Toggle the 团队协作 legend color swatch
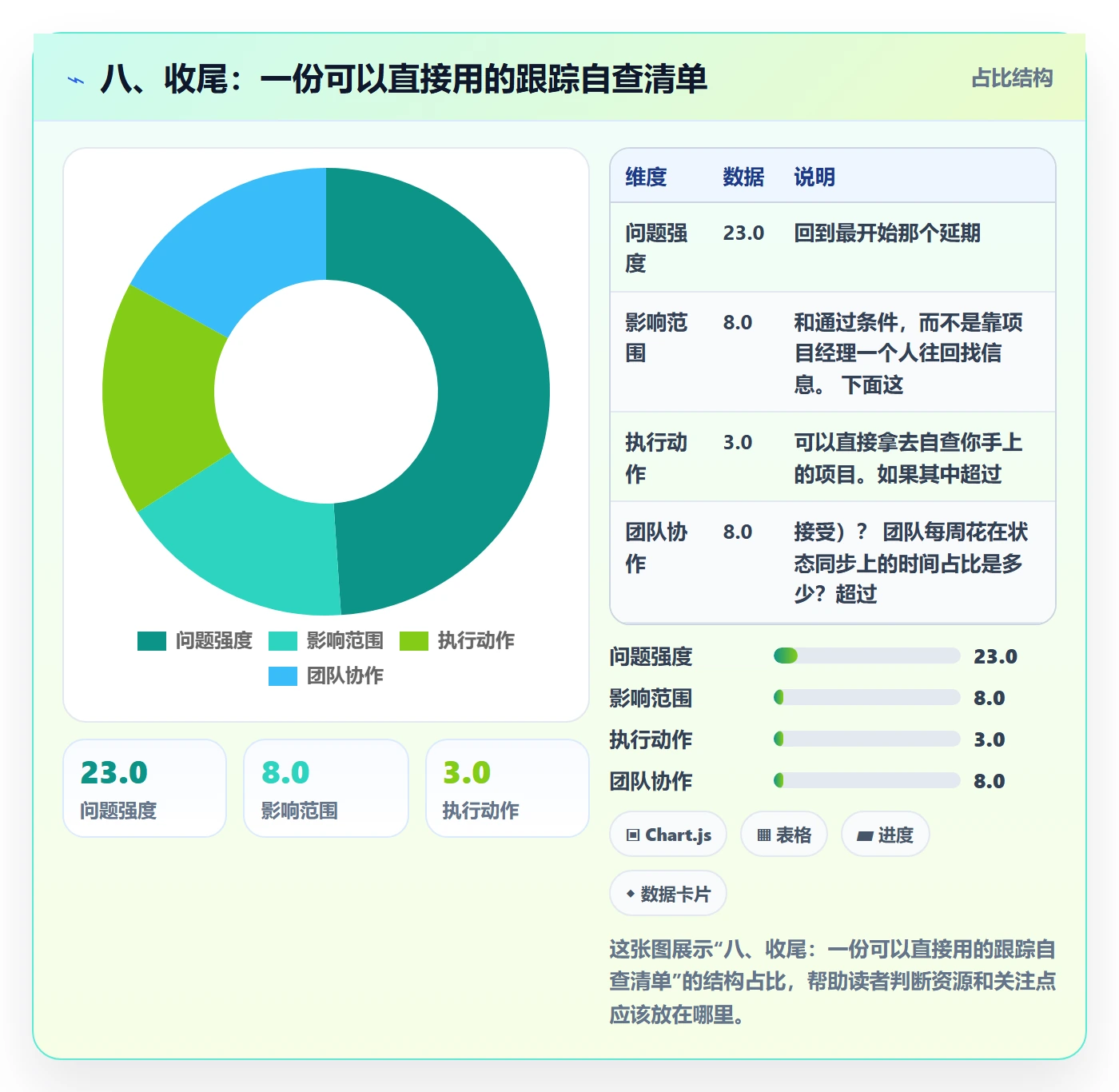This screenshot has height=1092, width=1119. 283,676
